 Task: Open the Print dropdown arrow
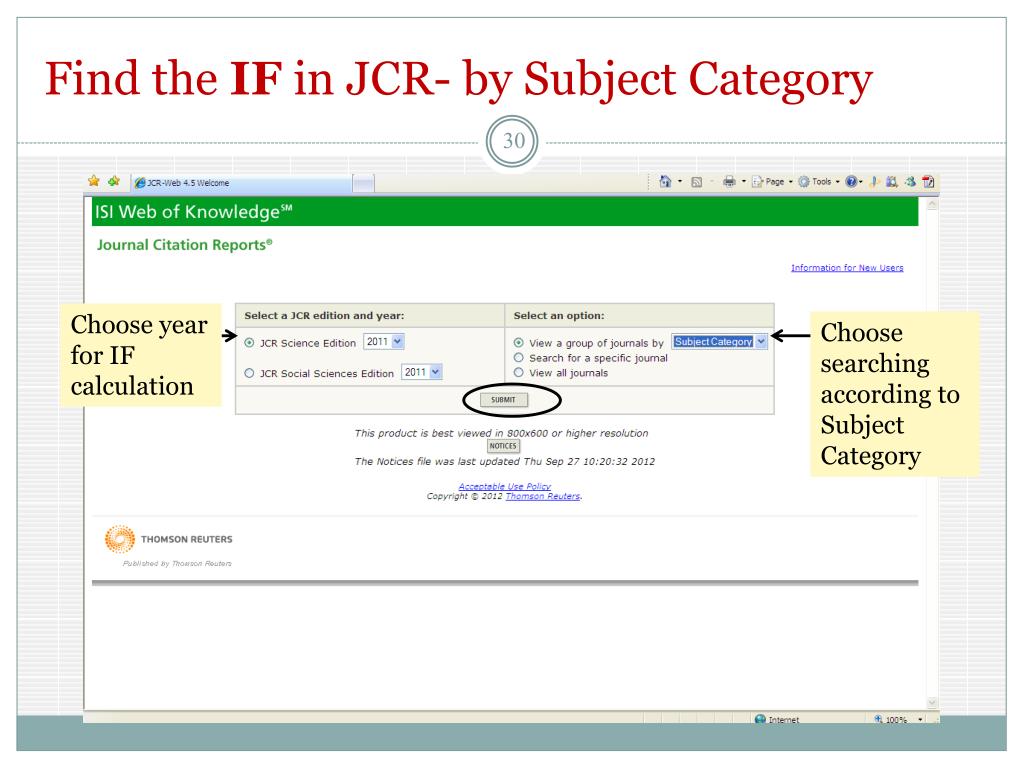(744, 182)
